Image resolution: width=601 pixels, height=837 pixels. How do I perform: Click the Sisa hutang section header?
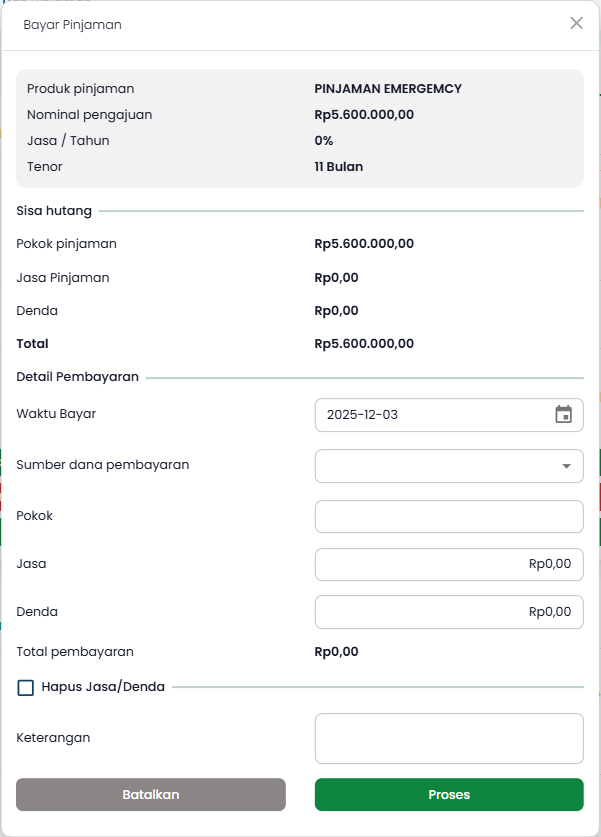pos(53,211)
